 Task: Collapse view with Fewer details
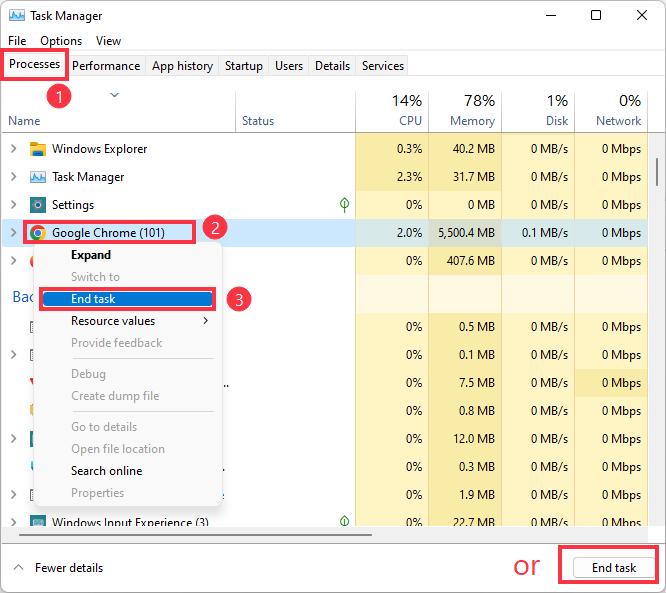pyautogui.click(x=59, y=567)
